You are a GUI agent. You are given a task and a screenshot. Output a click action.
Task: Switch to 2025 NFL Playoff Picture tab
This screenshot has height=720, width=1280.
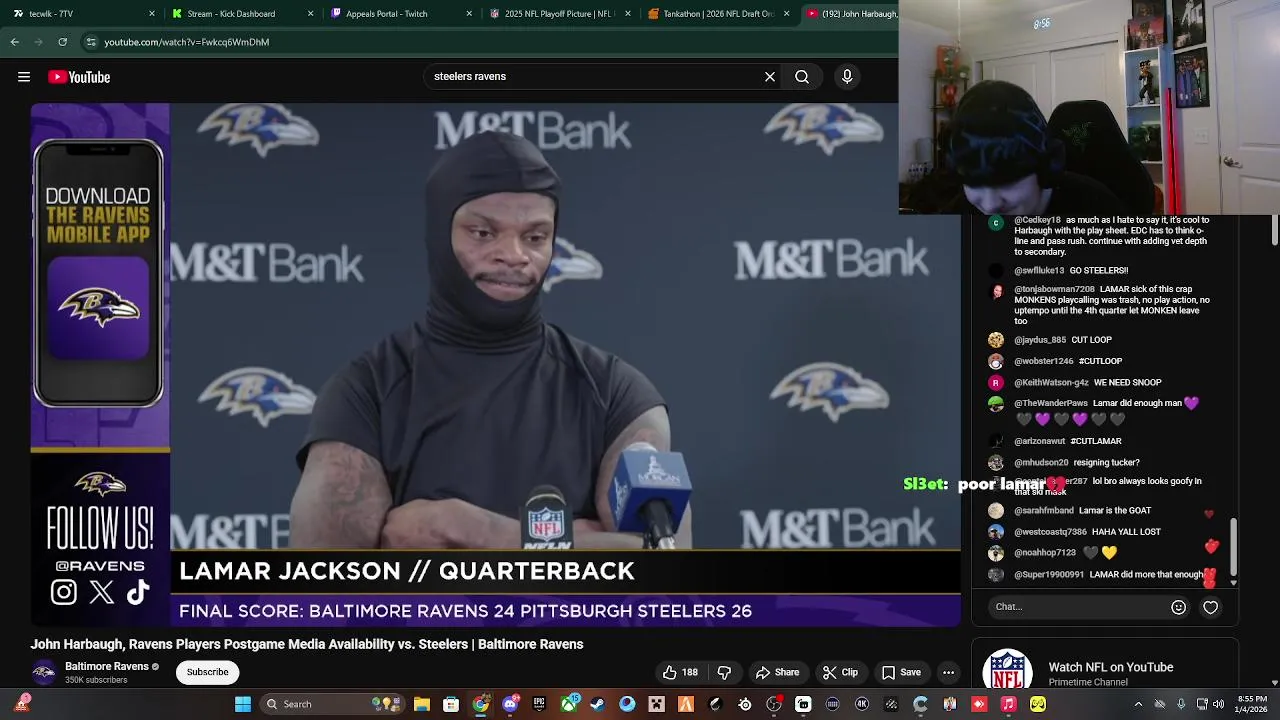pyautogui.click(x=558, y=14)
